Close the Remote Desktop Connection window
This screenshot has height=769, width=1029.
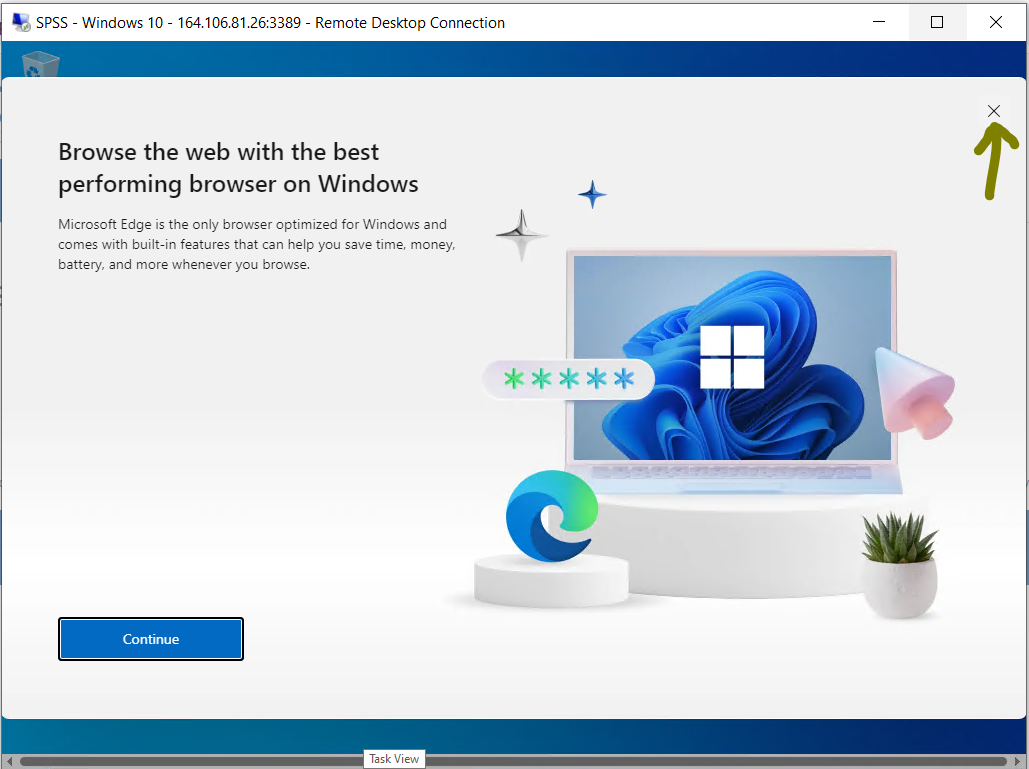point(996,22)
